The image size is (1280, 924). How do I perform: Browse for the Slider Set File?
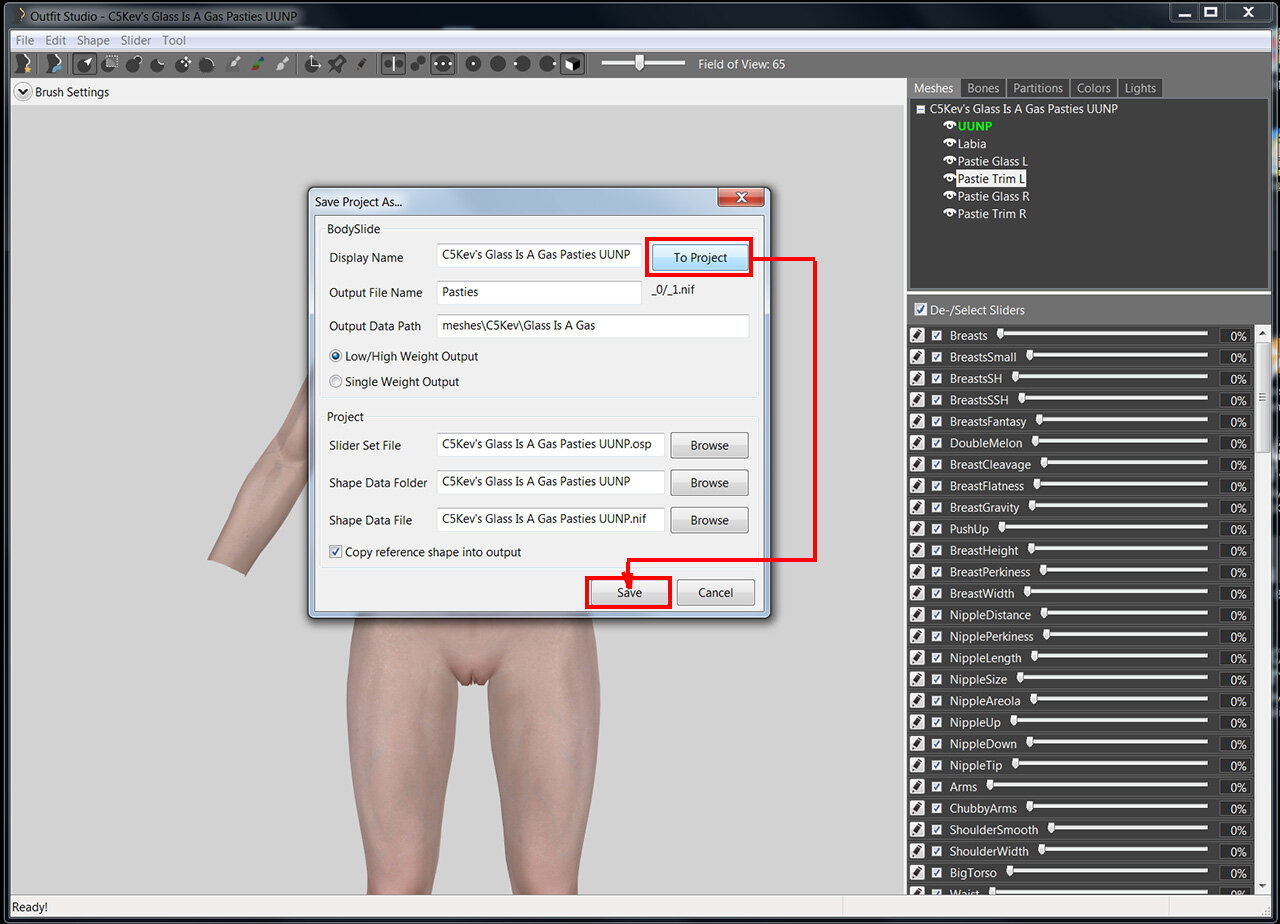click(x=709, y=445)
